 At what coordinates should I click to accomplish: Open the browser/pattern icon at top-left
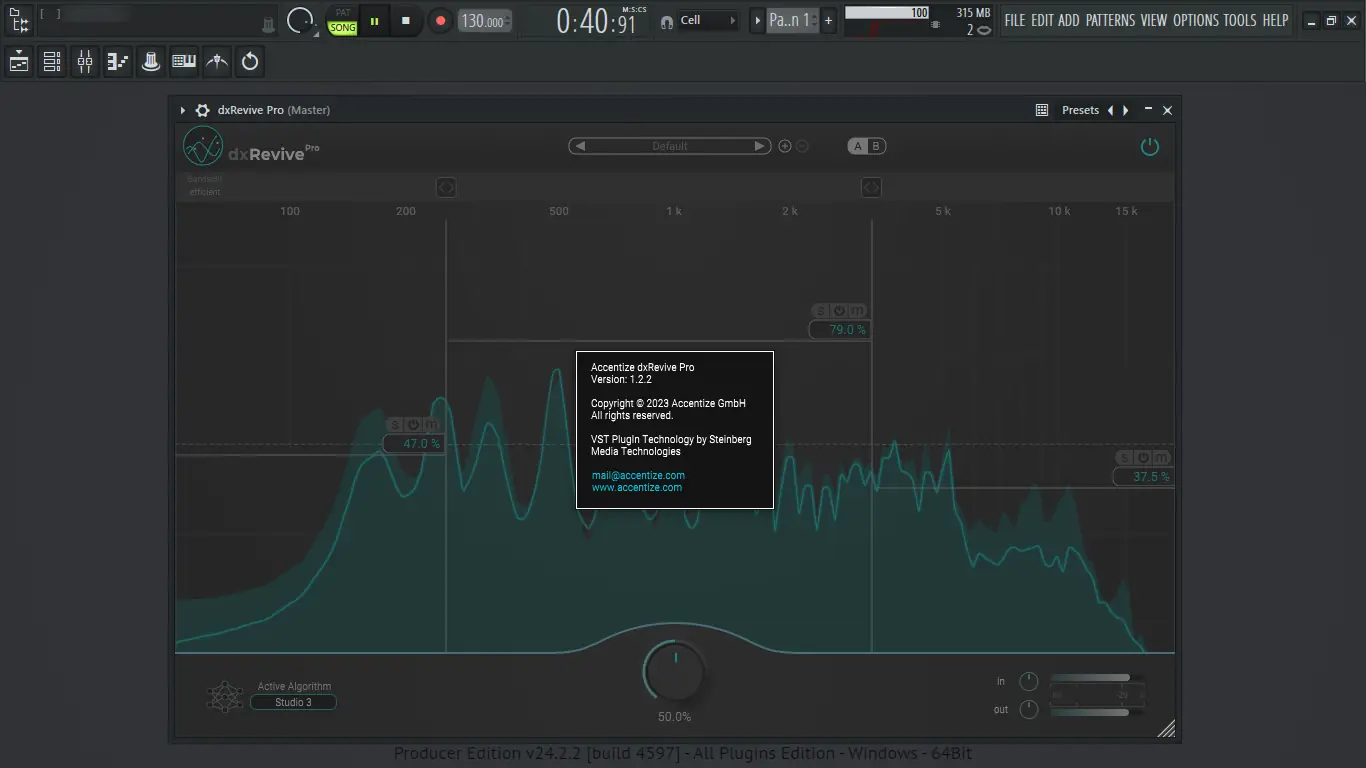19,20
